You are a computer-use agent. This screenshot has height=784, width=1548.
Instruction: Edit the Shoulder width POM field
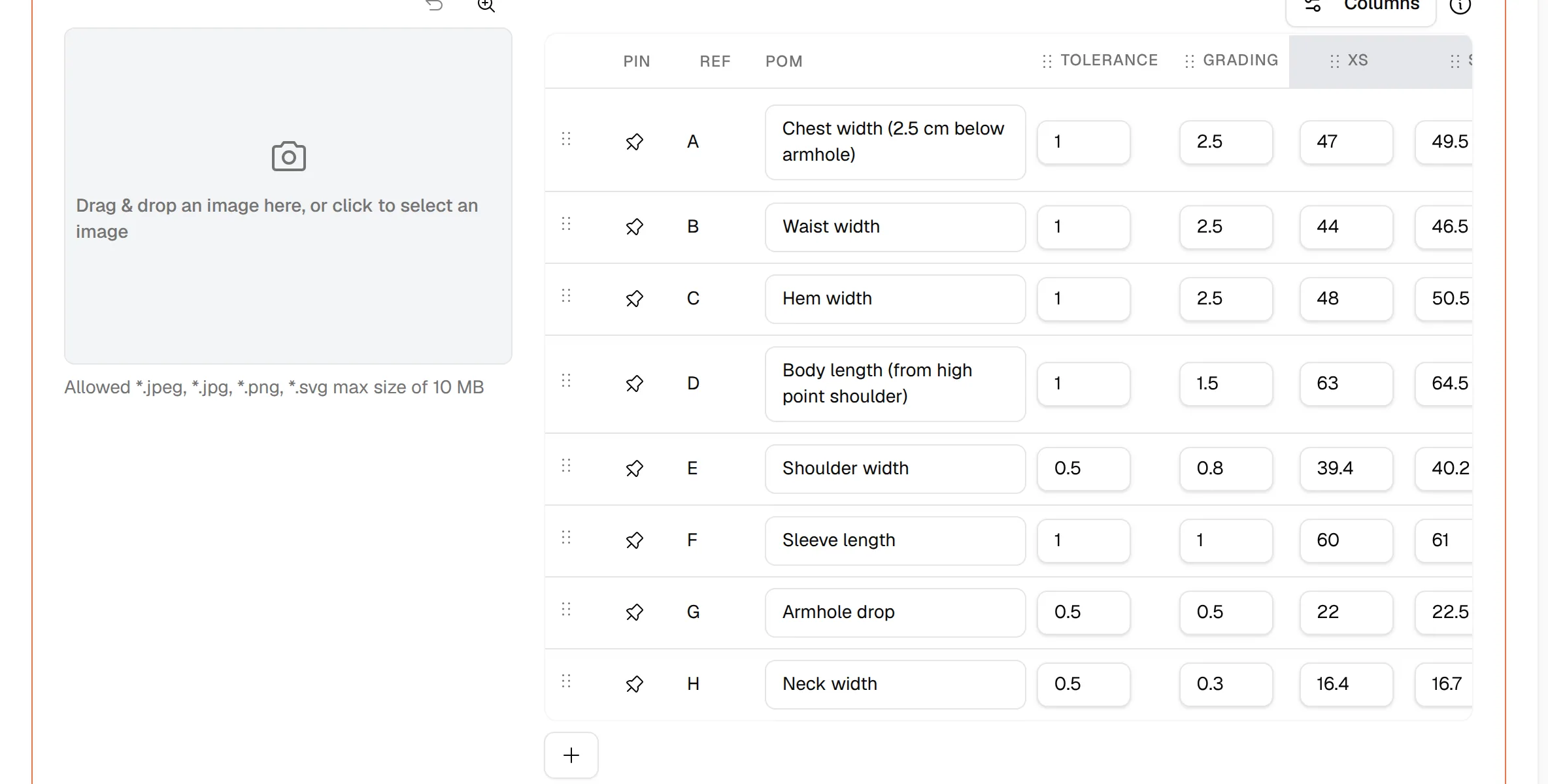click(895, 468)
